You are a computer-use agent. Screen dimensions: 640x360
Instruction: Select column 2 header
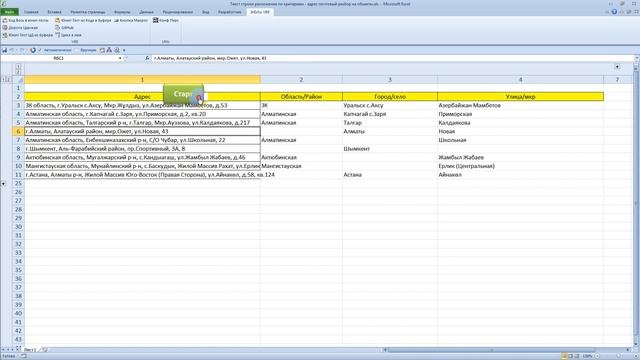pos(301,80)
